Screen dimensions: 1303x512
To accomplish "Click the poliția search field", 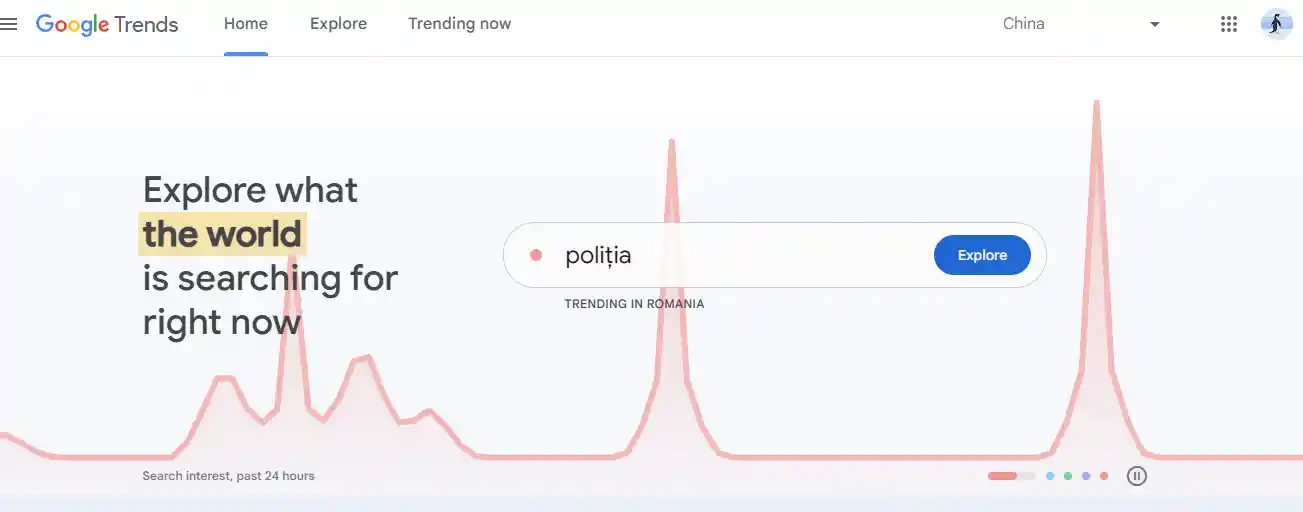I will [740, 255].
